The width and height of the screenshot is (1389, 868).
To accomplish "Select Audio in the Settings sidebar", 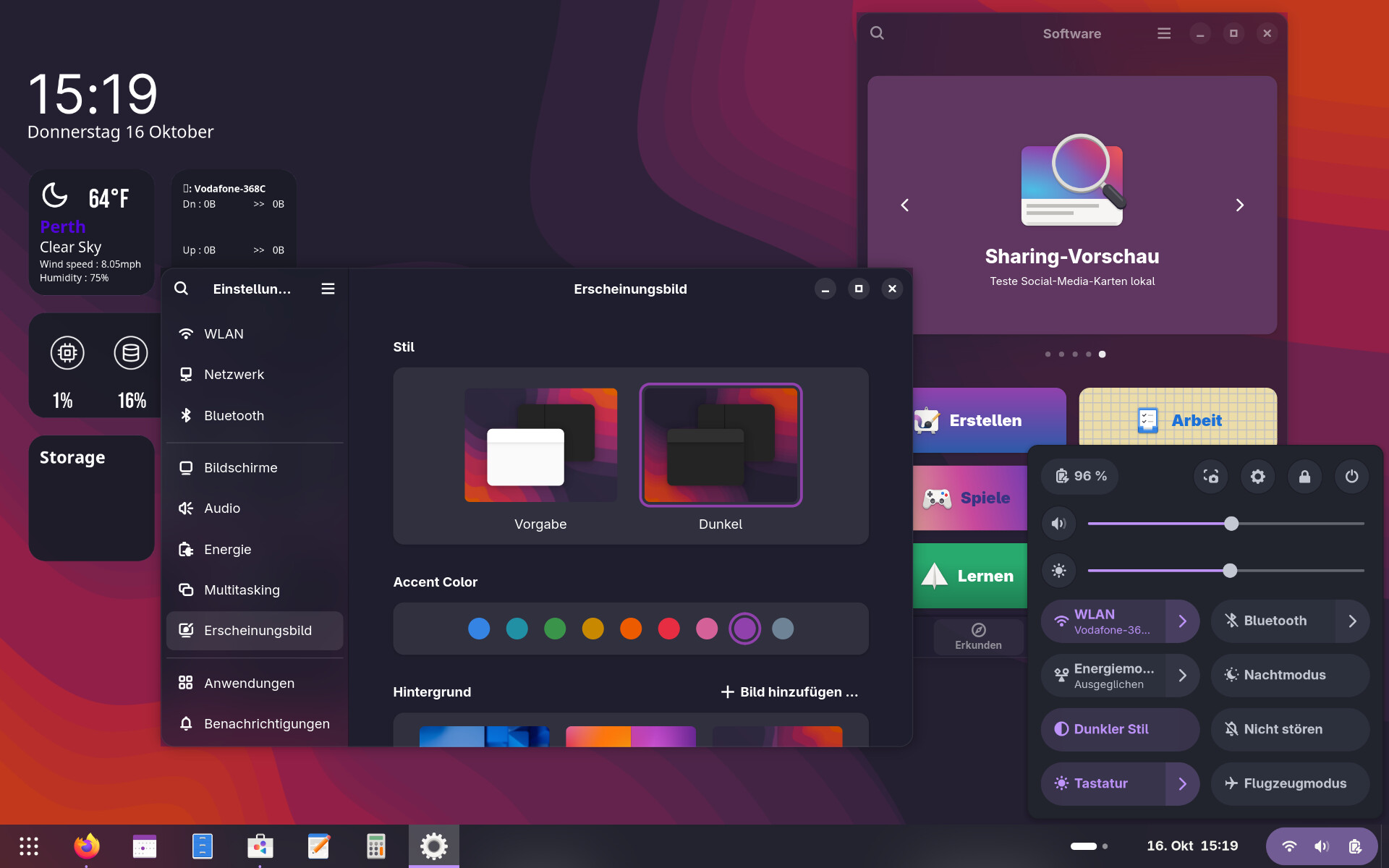I will coord(222,508).
